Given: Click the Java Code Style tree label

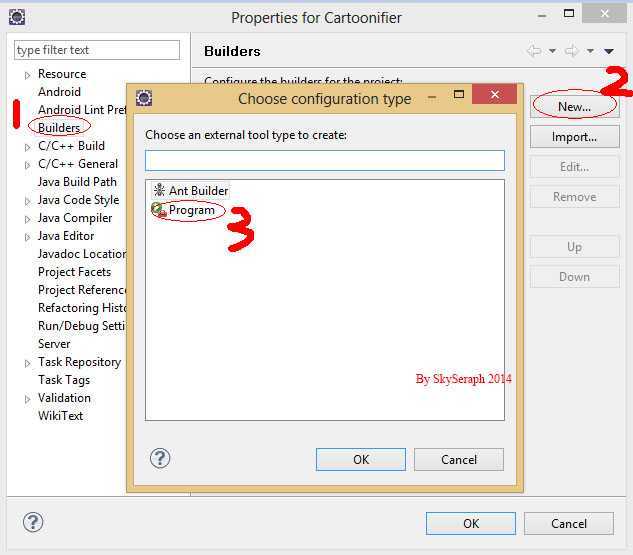Looking at the screenshot, I should click(x=79, y=200).
